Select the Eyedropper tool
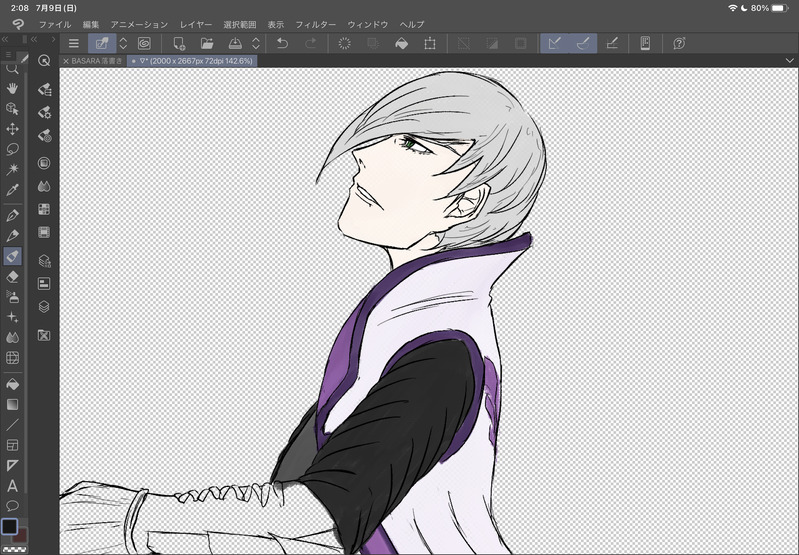Image resolution: width=799 pixels, height=555 pixels. pos(12,190)
